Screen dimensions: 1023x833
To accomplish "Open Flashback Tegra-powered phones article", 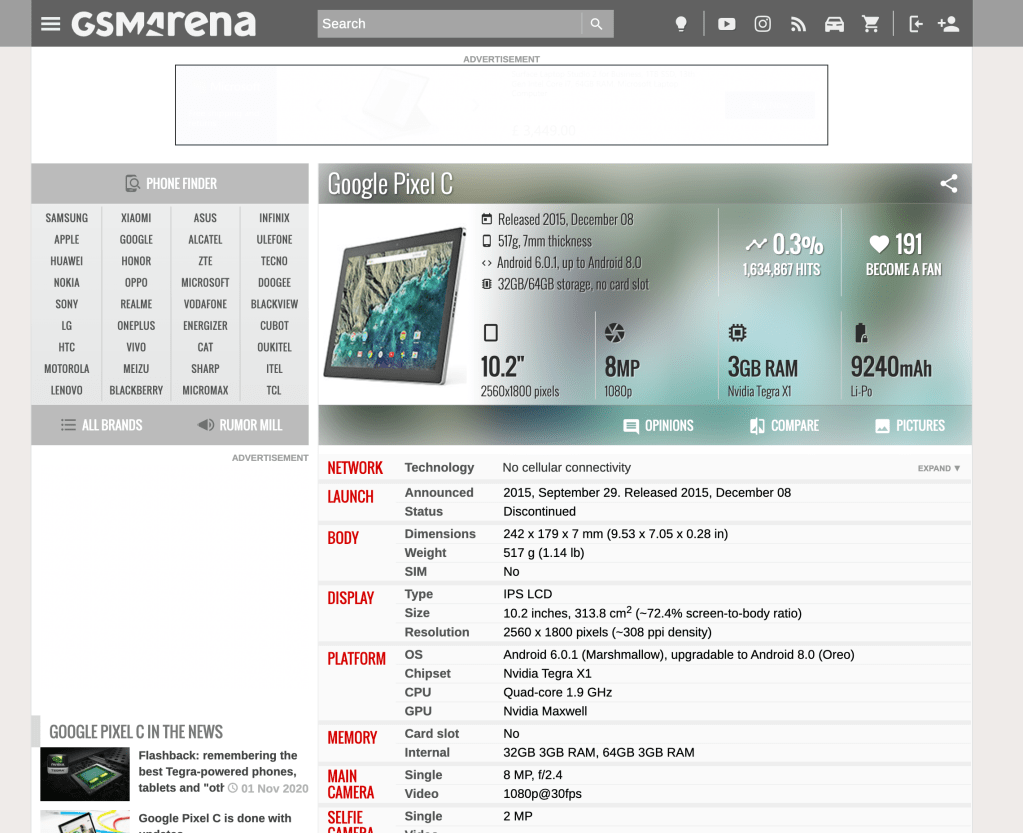I will (x=218, y=771).
